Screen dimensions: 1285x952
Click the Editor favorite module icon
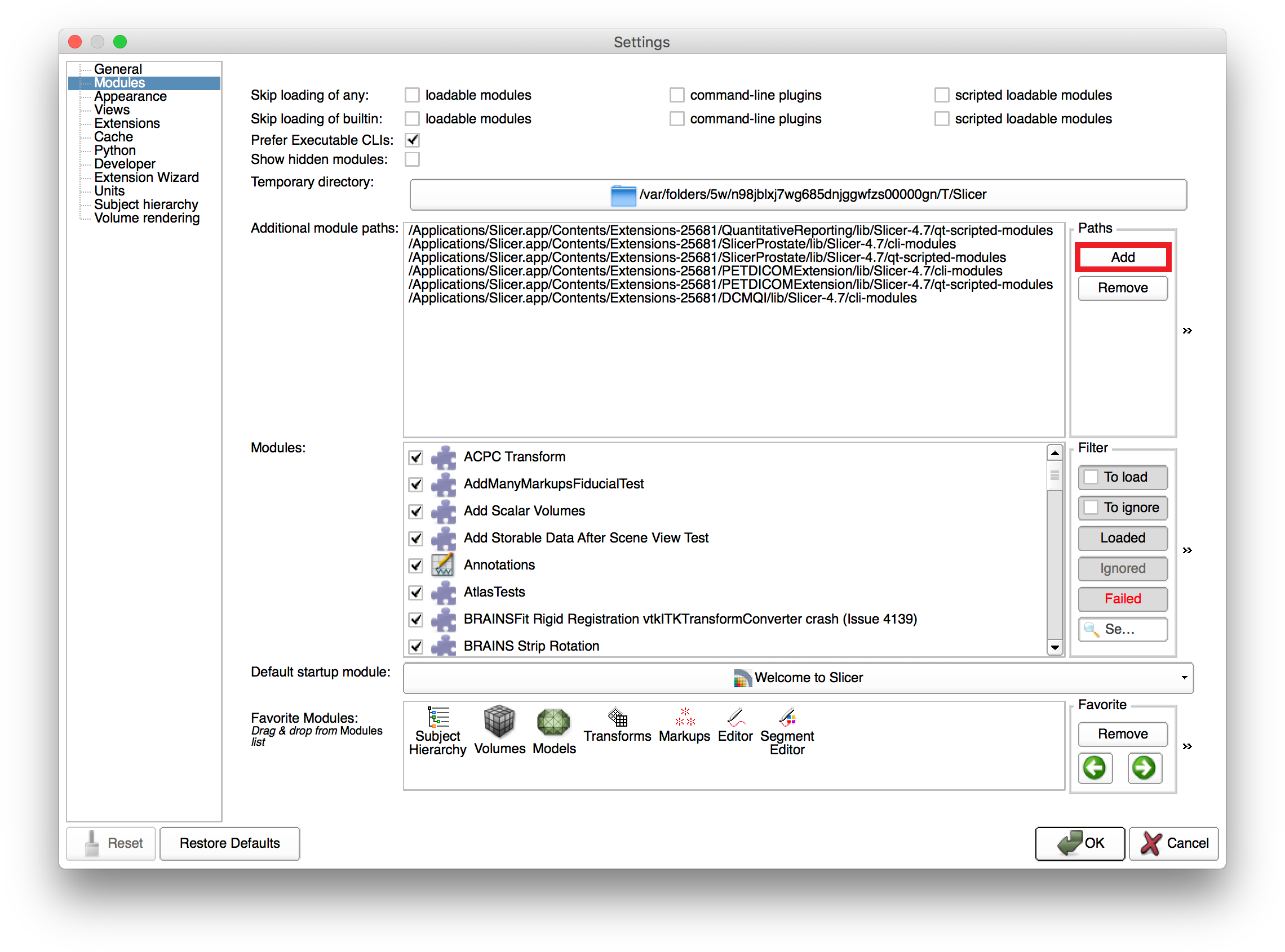tap(735, 718)
